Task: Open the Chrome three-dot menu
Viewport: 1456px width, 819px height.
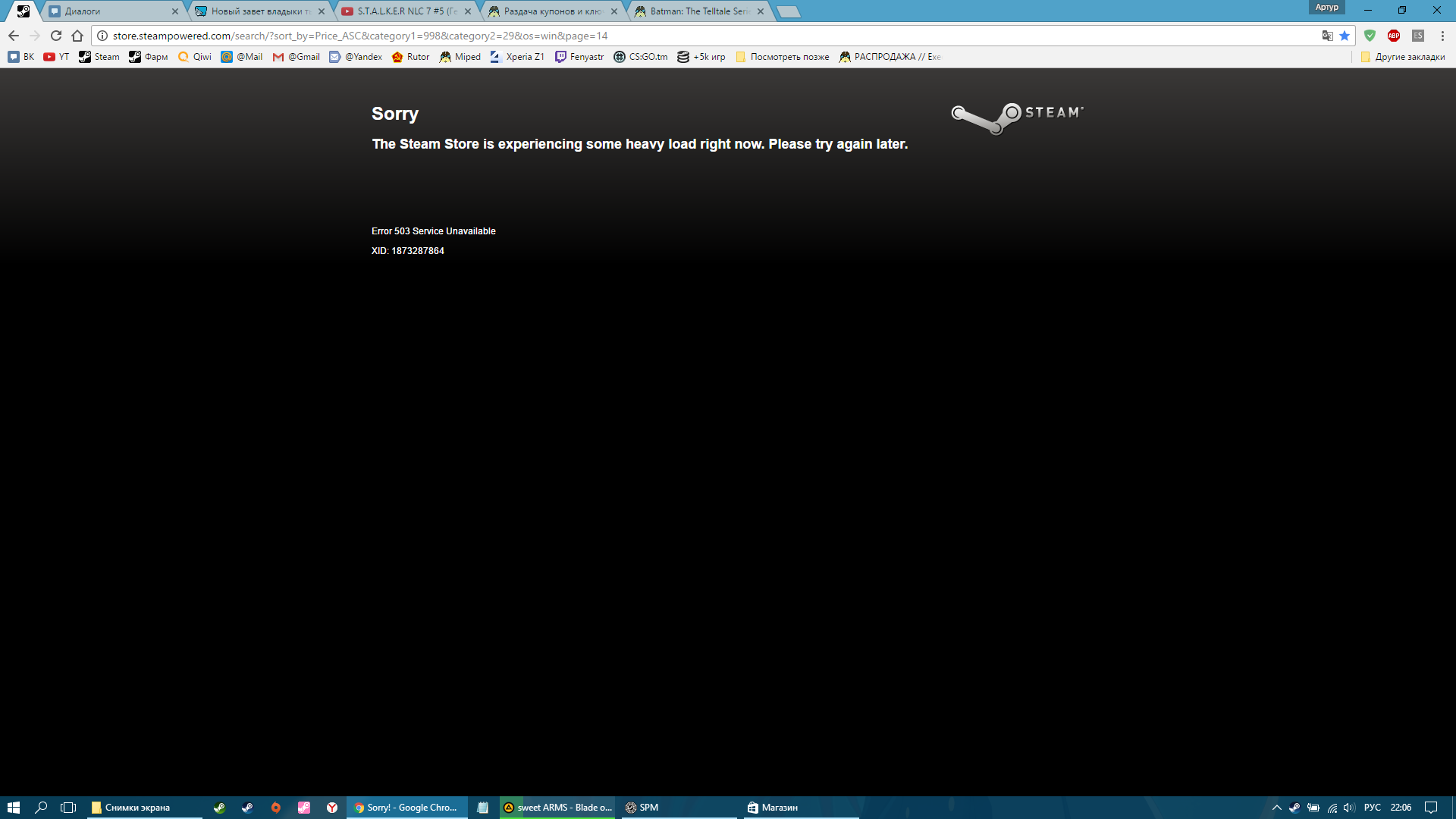Action: [x=1442, y=36]
